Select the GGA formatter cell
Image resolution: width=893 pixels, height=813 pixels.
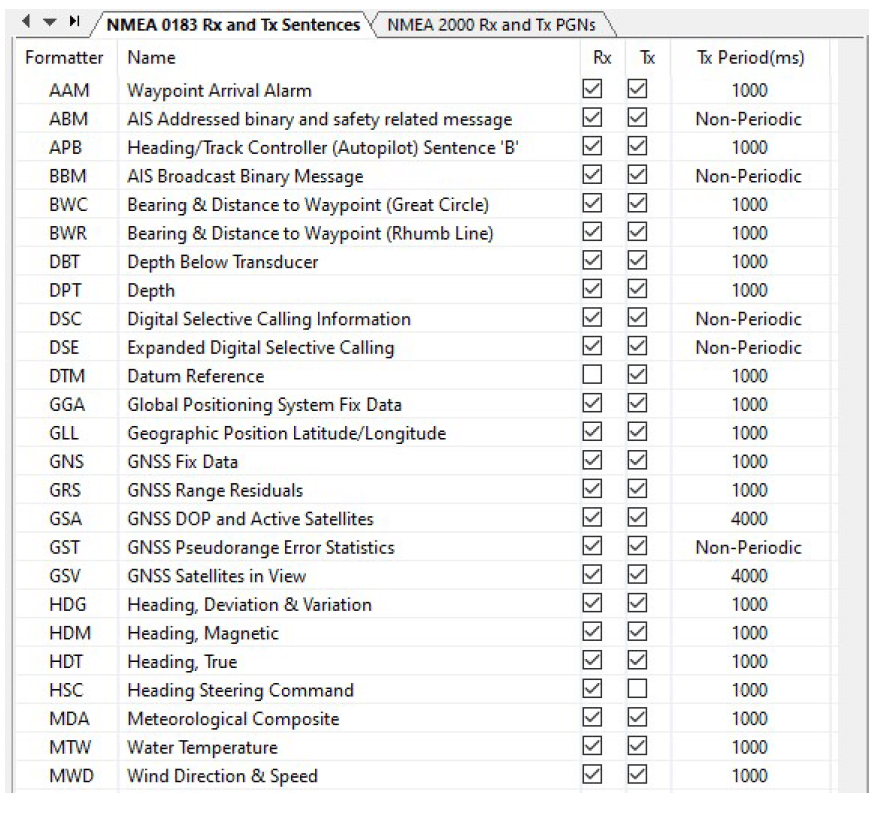point(67,405)
